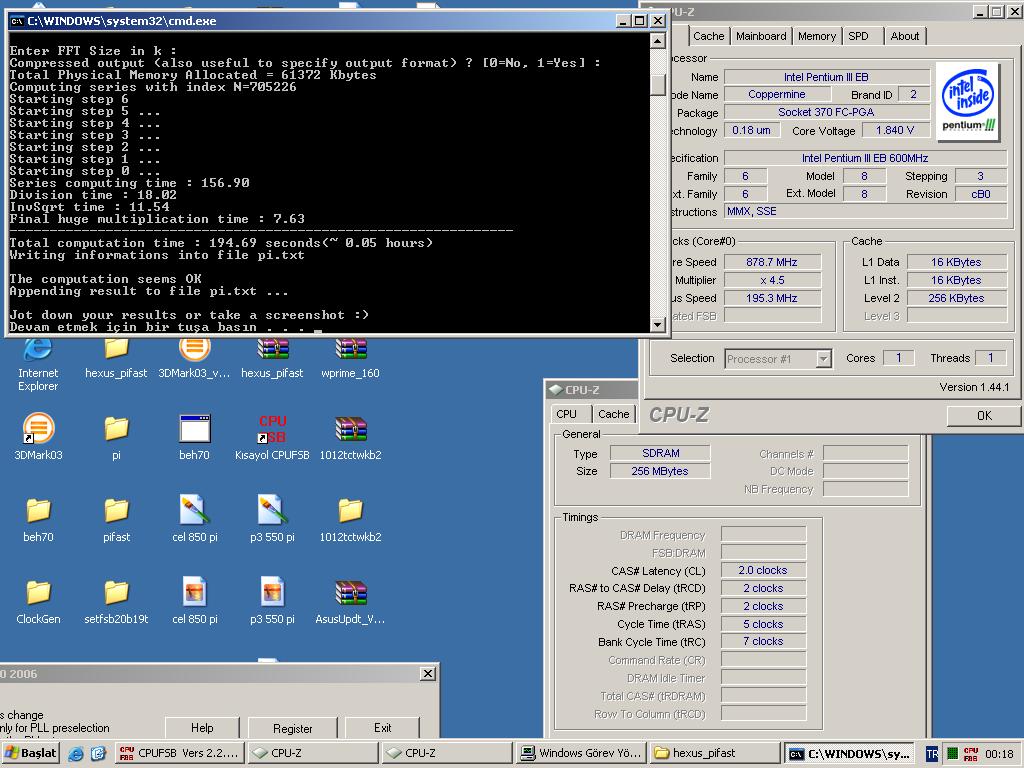Click the TR language indicator in tray
This screenshot has width=1024, height=768.
932,754
